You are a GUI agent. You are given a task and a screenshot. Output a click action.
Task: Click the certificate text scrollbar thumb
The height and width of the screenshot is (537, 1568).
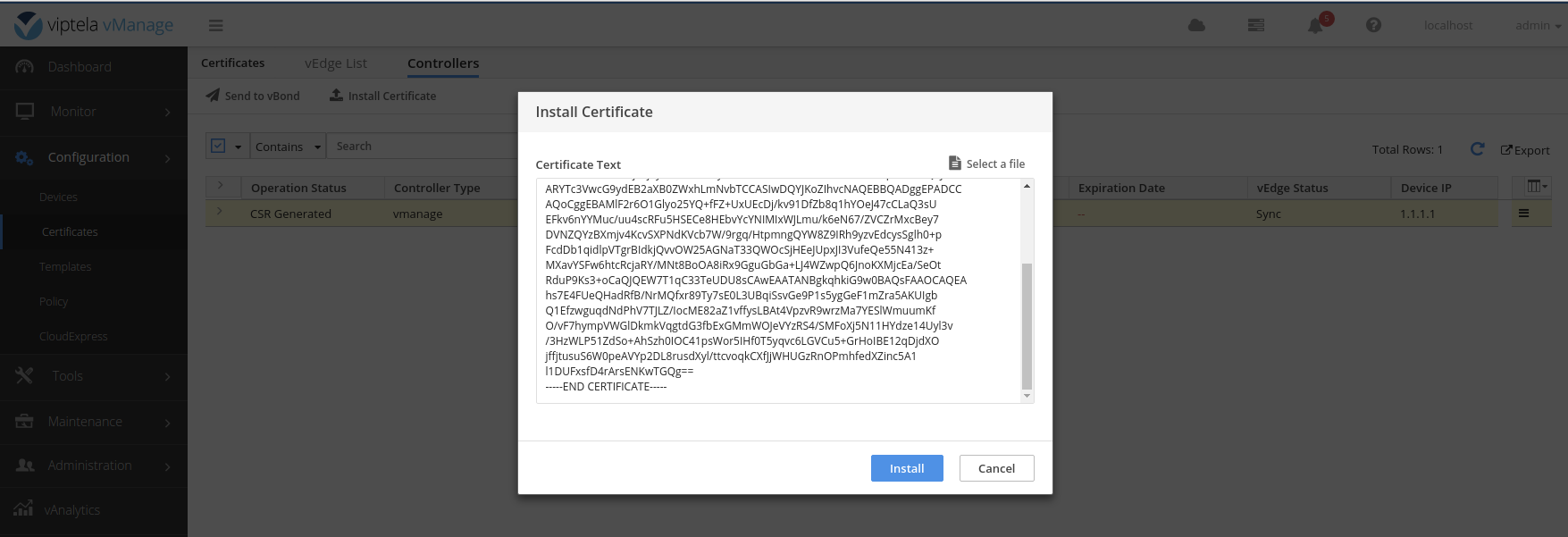click(x=1027, y=326)
